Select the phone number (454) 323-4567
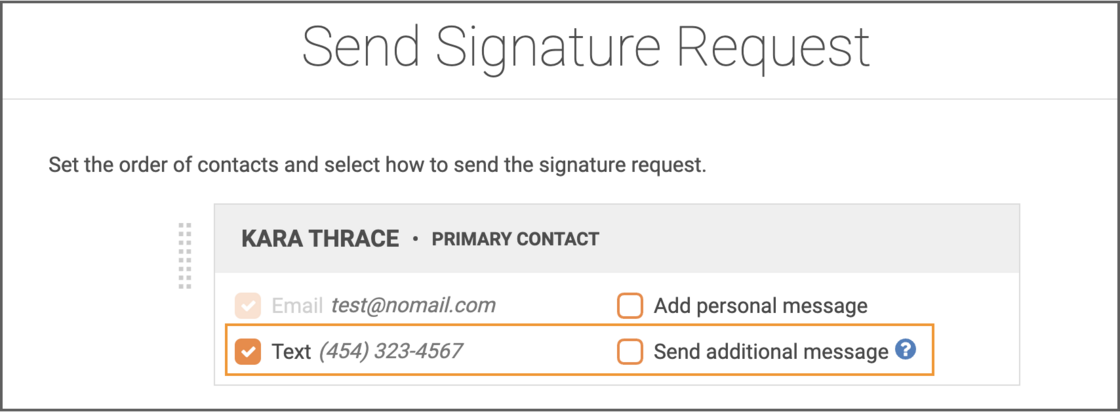The height and width of the screenshot is (412, 1120). coord(391,351)
